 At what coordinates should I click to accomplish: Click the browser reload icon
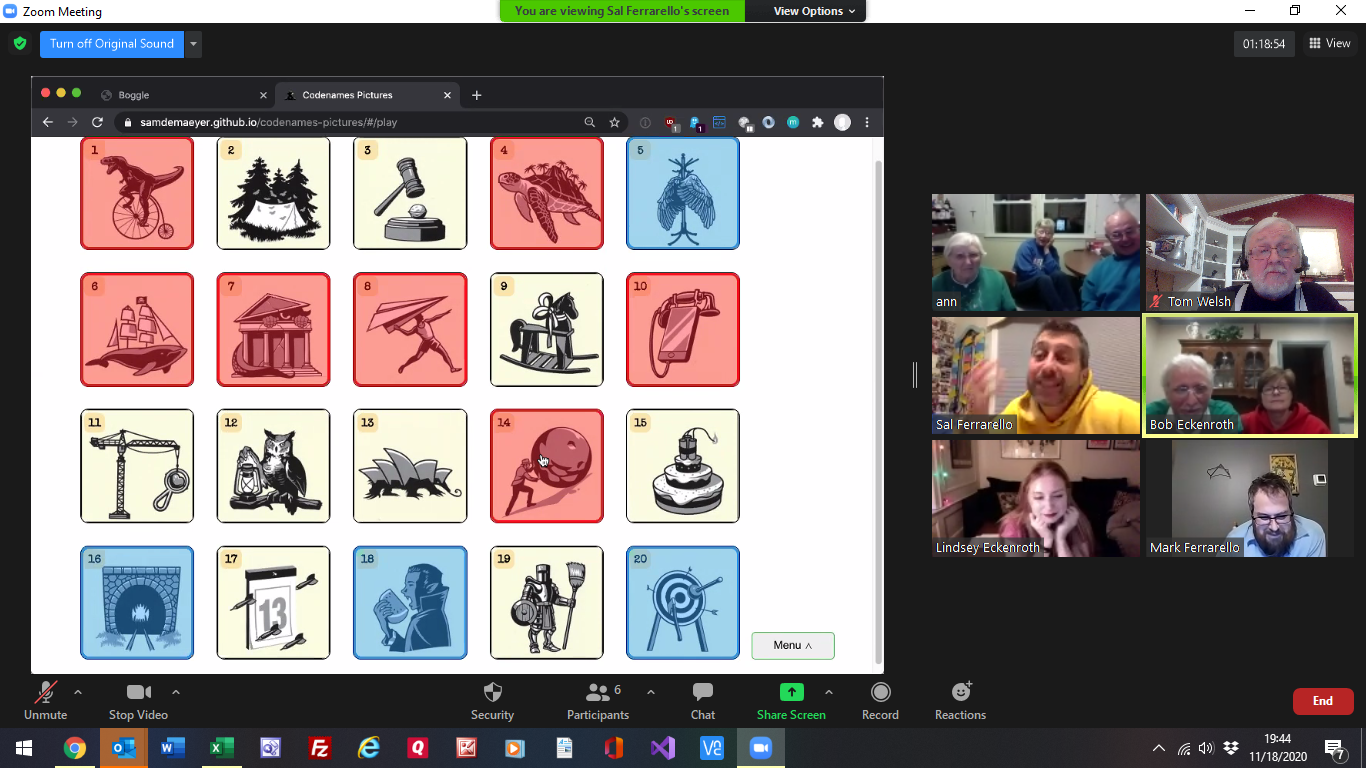click(97, 122)
